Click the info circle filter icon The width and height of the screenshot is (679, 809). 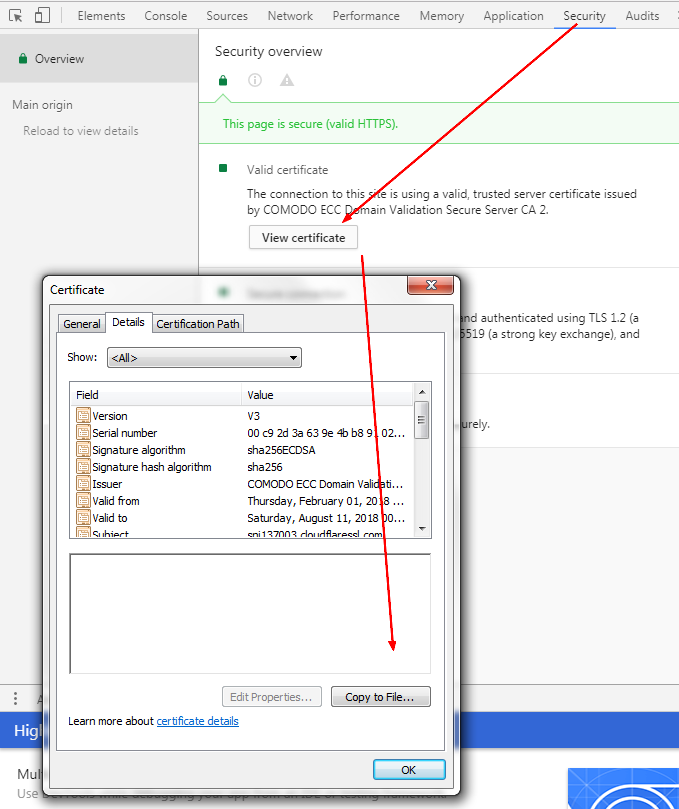(x=255, y=80)
